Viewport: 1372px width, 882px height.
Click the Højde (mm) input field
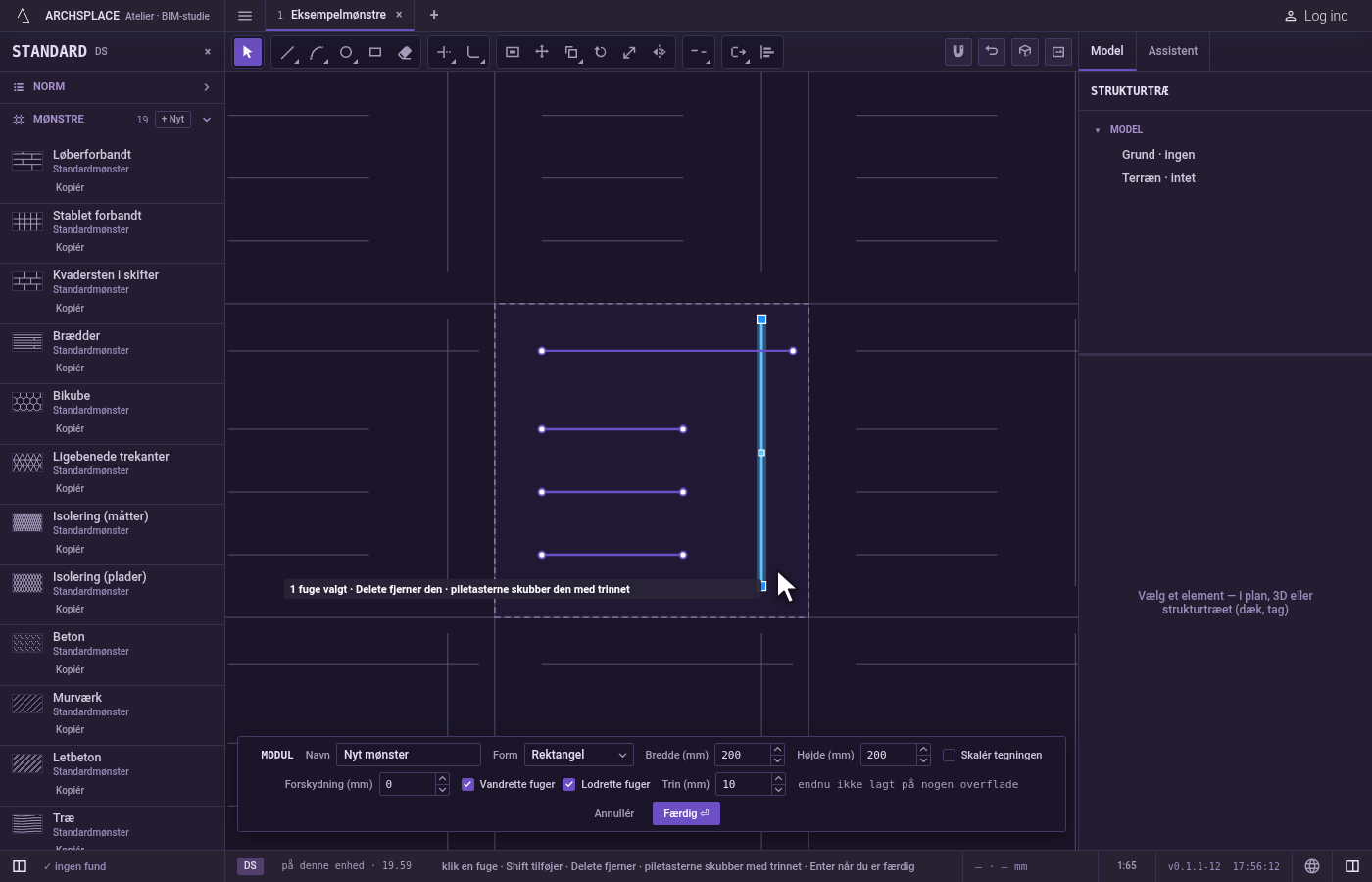(889, 755)
